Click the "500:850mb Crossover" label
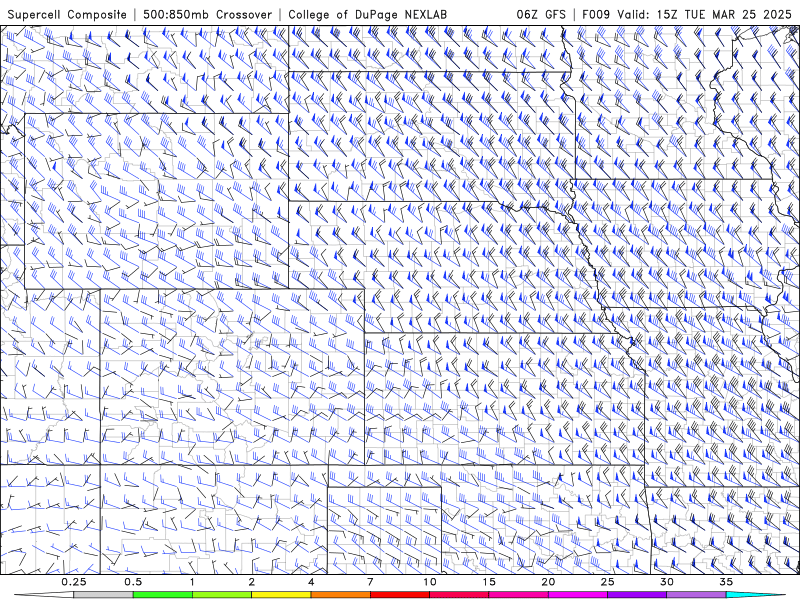The width and height of the screenshot is (800, 600). (x=208, y=14)
